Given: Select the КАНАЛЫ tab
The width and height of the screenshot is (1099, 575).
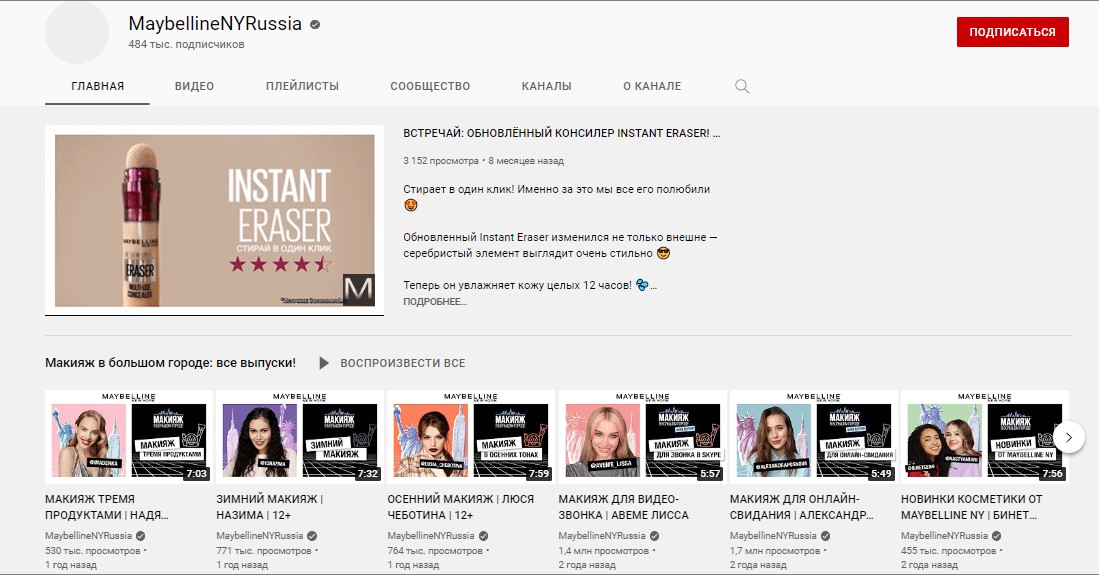Looking at the screenshot, I should tap(546, 86).
